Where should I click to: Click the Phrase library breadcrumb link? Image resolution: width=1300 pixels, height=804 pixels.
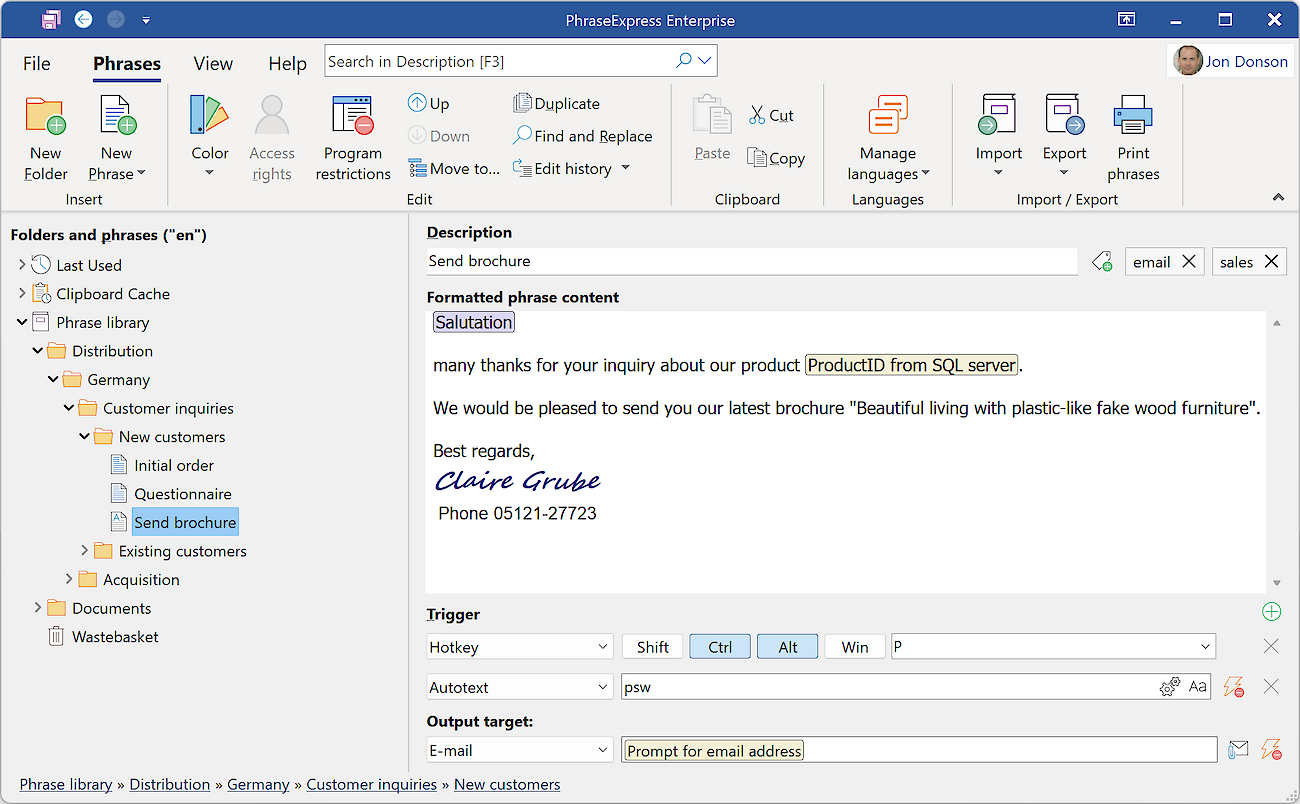(66, 785)
